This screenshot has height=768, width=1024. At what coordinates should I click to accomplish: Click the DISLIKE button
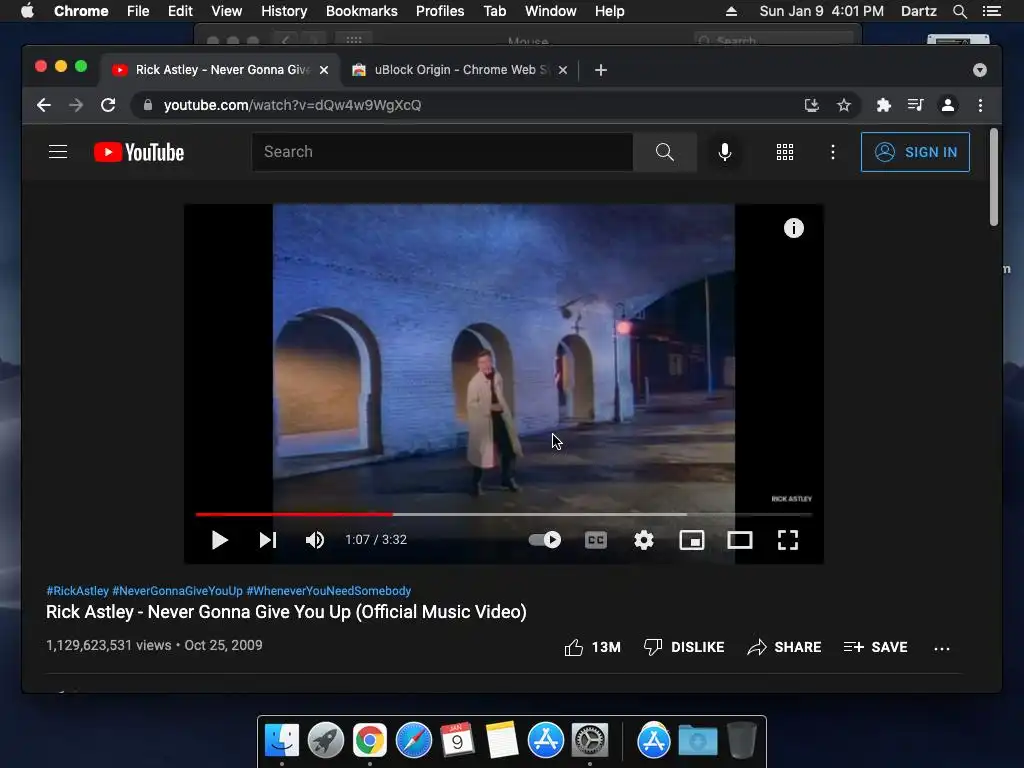[x=684, y=647]
